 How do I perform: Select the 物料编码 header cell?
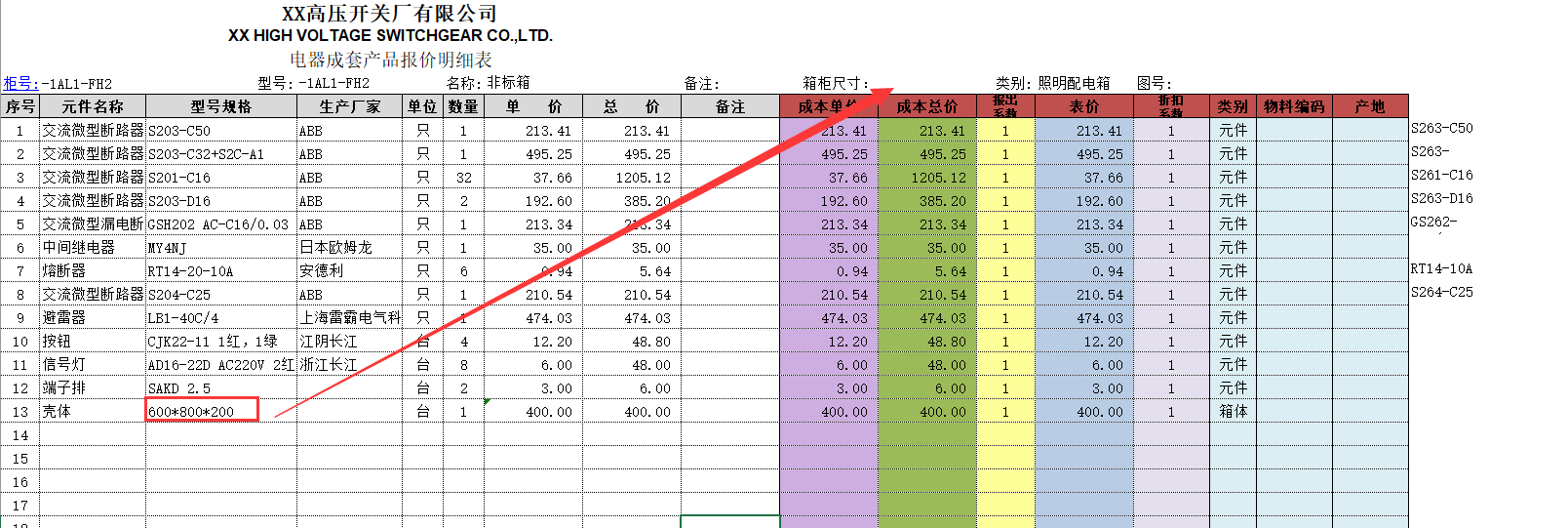[x=1294, y=106]
